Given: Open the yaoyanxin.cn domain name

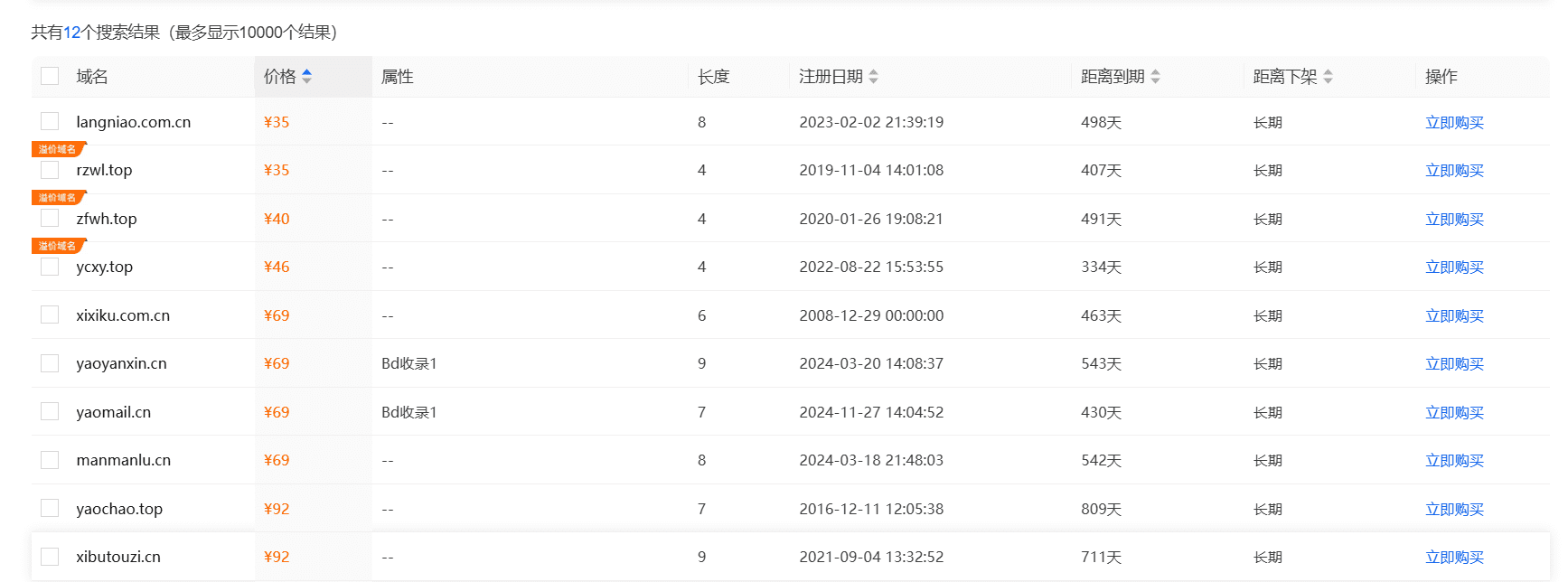Looking at the screenshot, I should [121, 363].
